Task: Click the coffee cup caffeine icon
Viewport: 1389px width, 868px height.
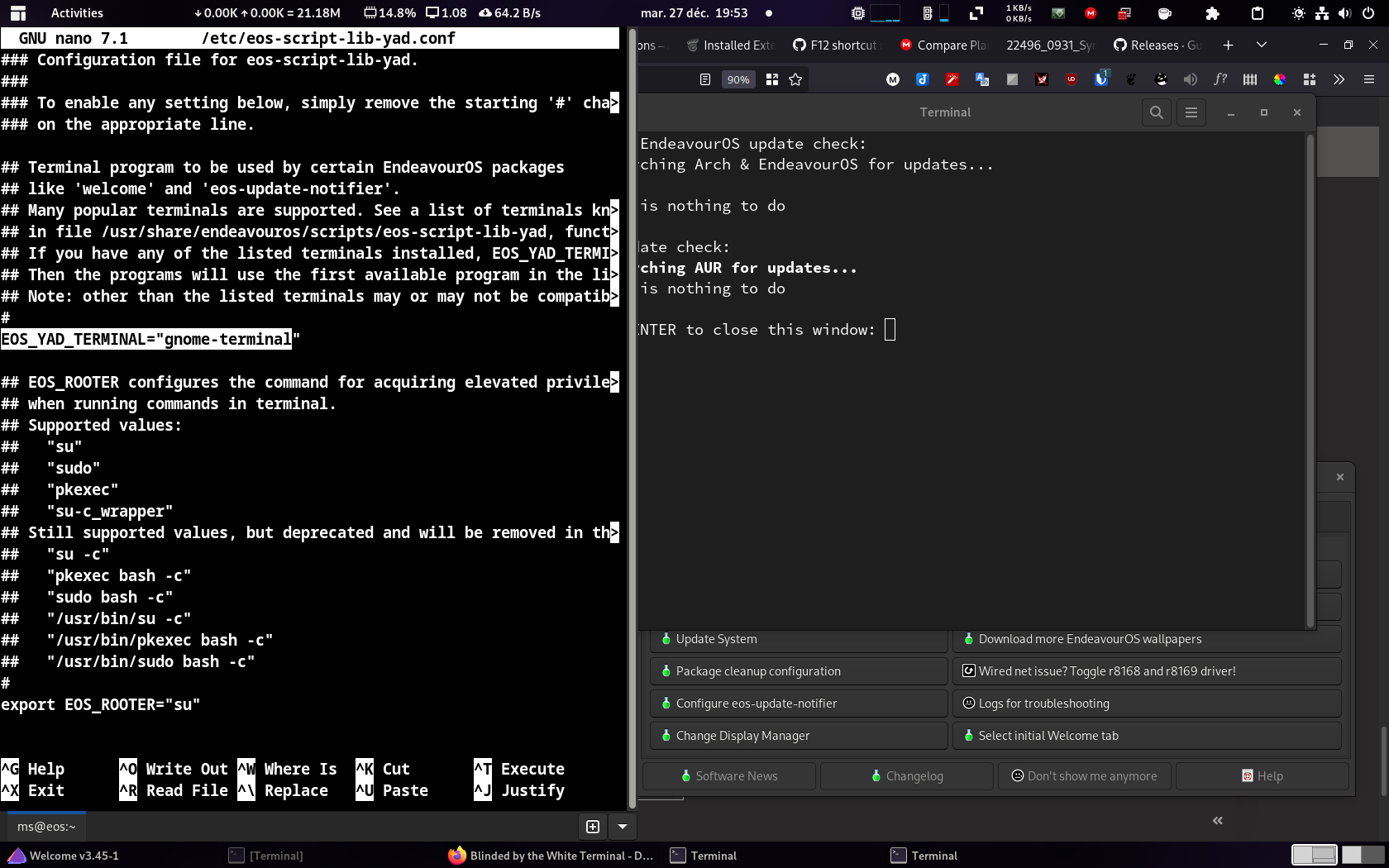Action: coord(1165,13)
